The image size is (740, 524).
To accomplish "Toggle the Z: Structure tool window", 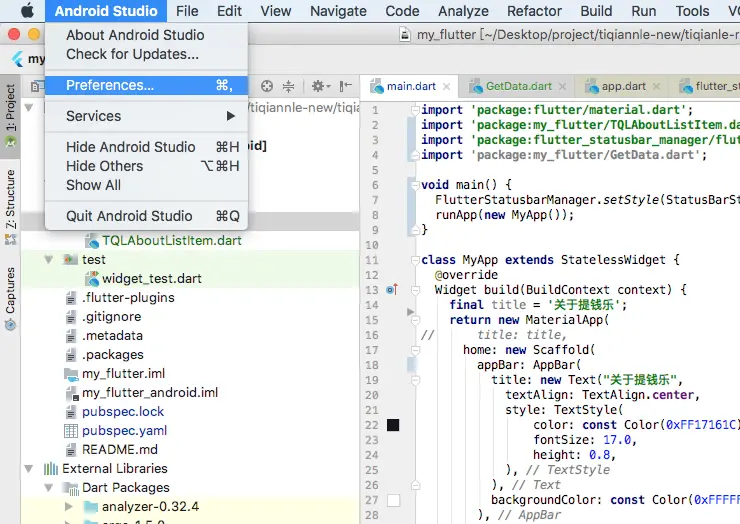I will 10,207.
